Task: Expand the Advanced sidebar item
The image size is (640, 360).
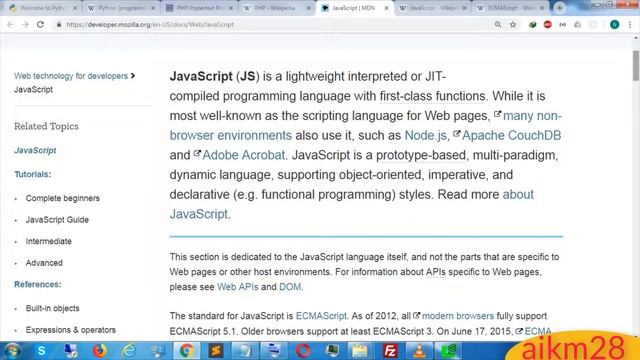Action: pyautogui.click(x=44, y=263)
